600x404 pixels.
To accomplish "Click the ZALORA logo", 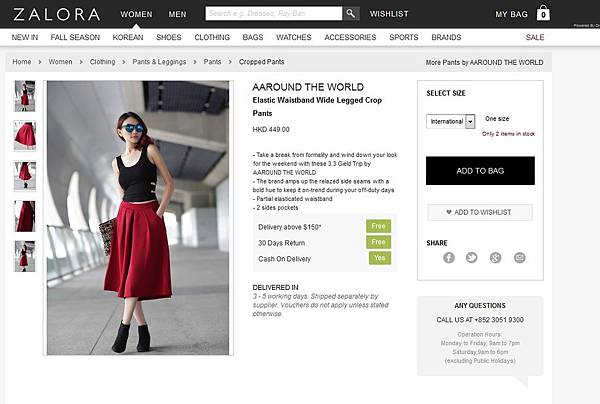I will tap(57, 15).
